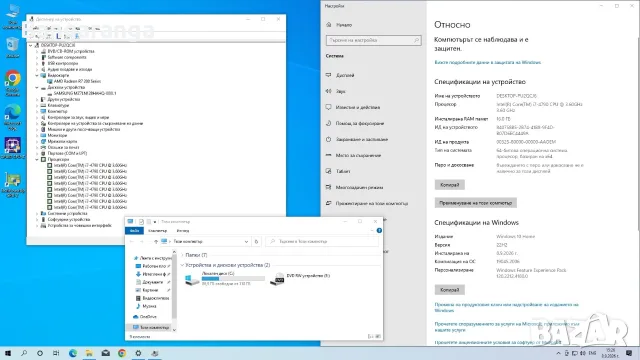640x360 pixels.
Task: Expand Мрежови карти node
Action: (37, 142)
